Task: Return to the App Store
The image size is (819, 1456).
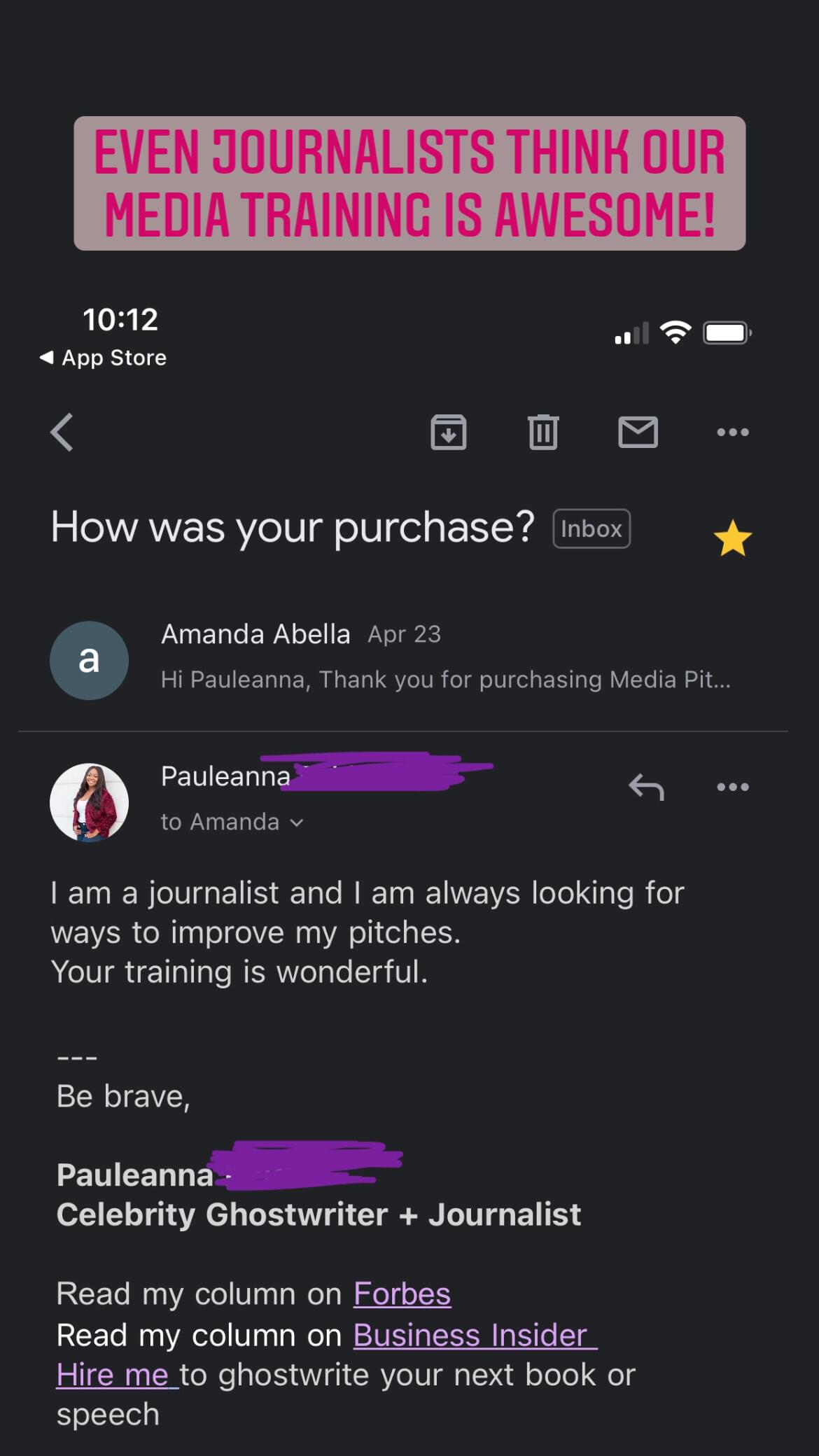Action: pyautogui.click(x=104, y=358)
